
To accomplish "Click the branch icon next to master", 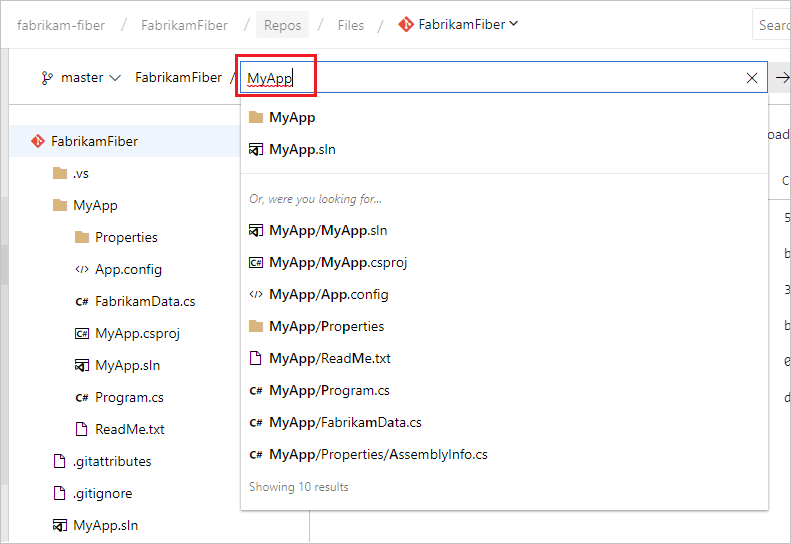I will pos(47,78).
